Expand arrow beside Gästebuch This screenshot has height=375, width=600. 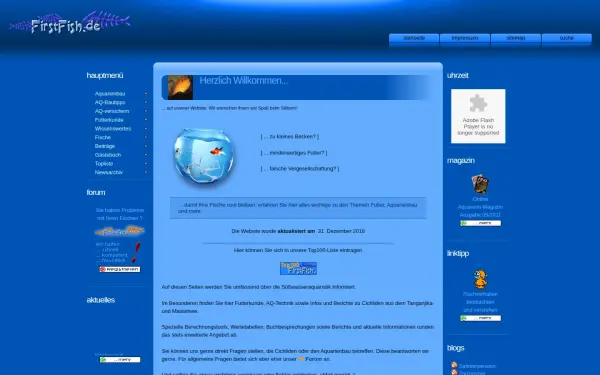146,155
